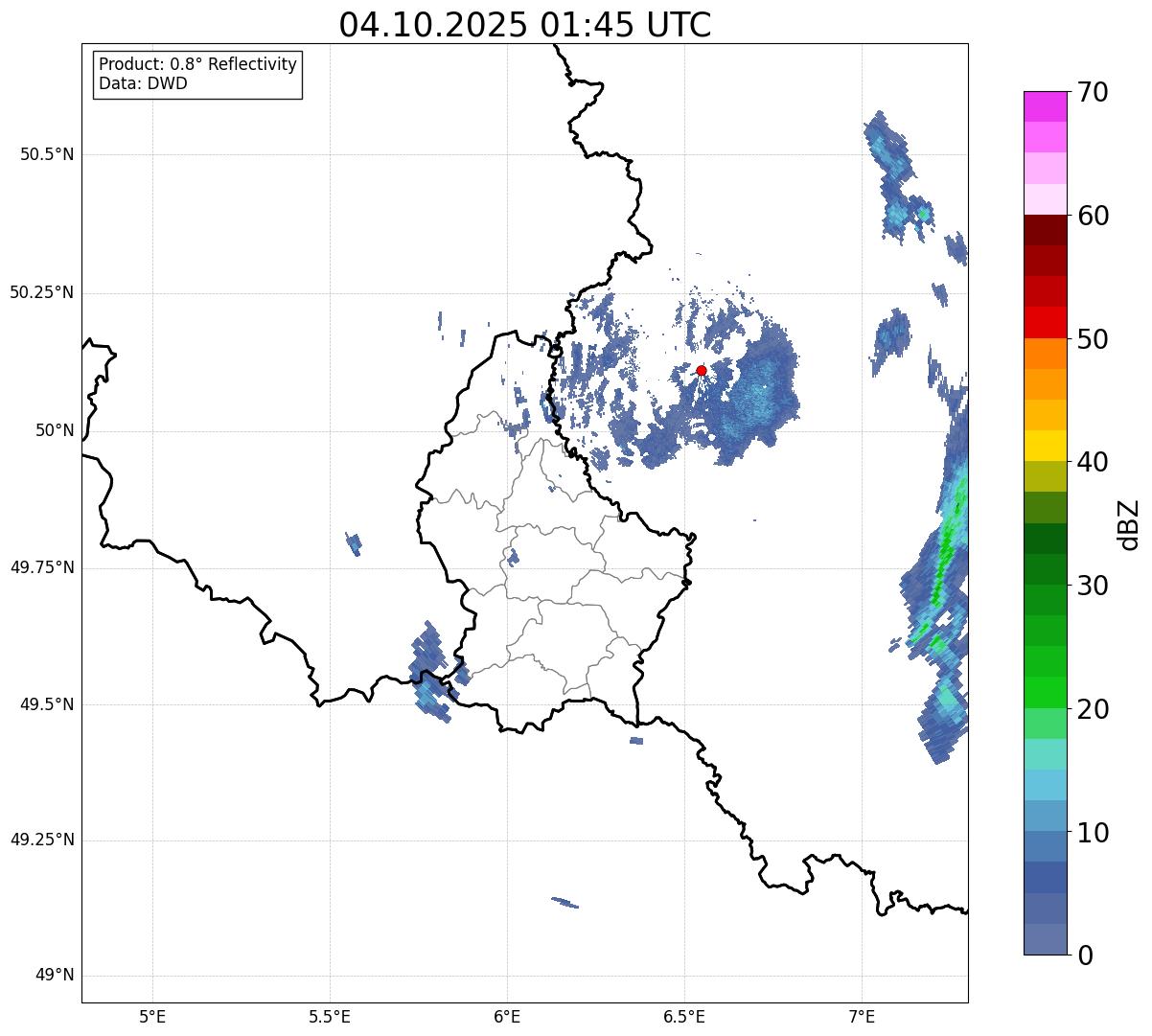Click the "50.25°N" latitude label
Image resolution: width=1152 pixels, height=1036 pixels.
click(x=42, y=292)
